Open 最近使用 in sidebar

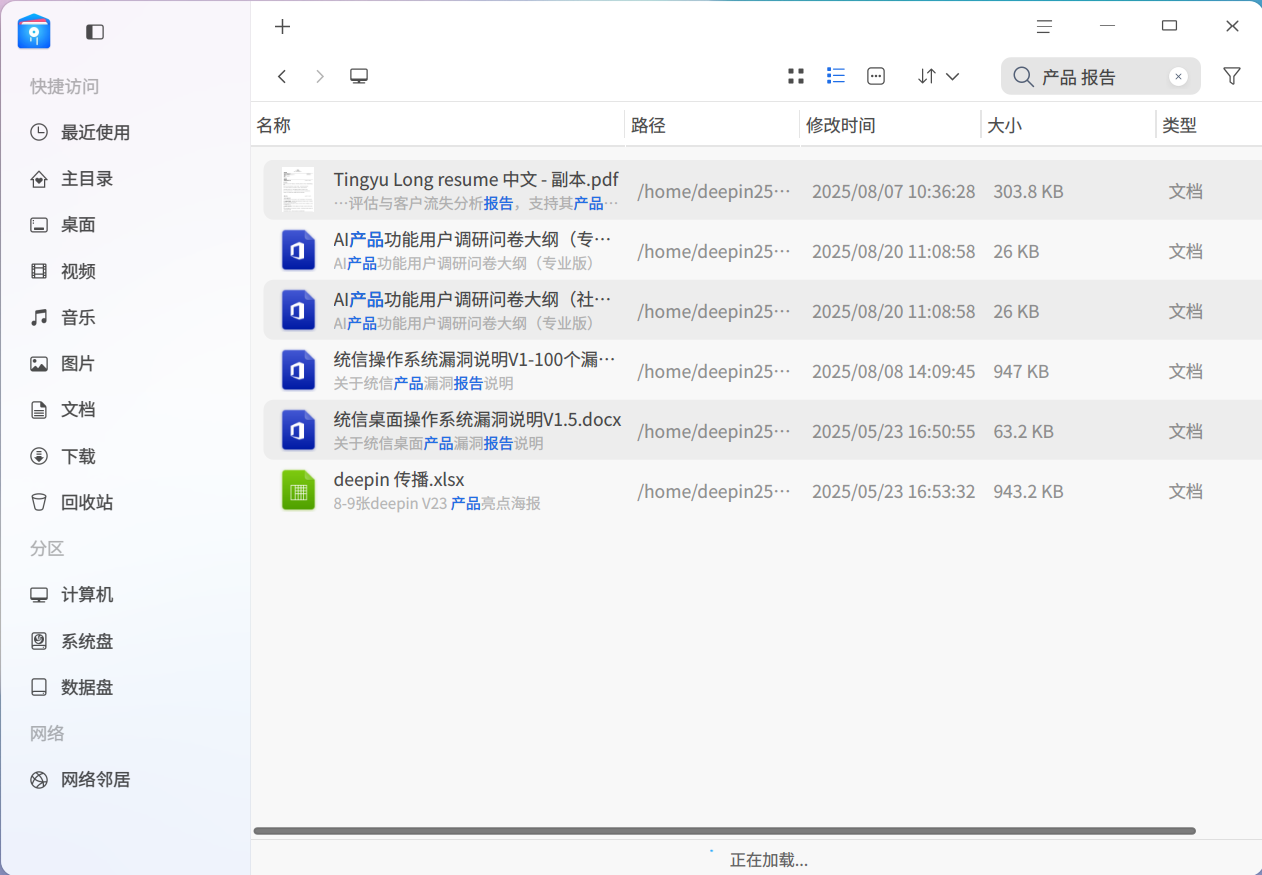tap(95, 133)
